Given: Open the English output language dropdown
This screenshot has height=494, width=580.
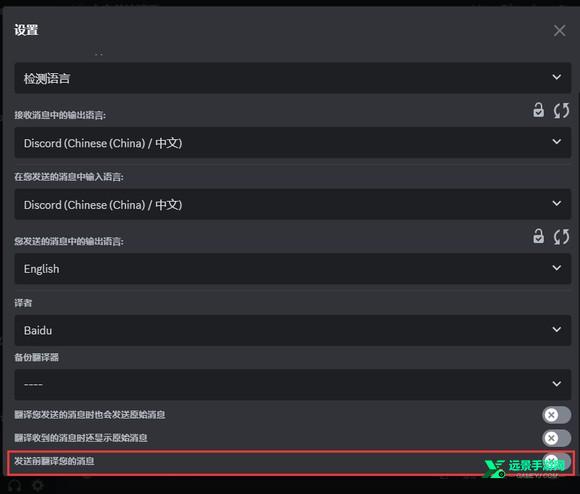Looking at the screenshot, I should [x=293, y=268].
